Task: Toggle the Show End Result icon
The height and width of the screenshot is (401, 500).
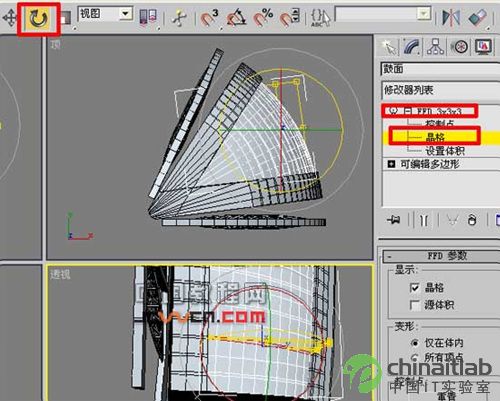Action: click(424, 220)
